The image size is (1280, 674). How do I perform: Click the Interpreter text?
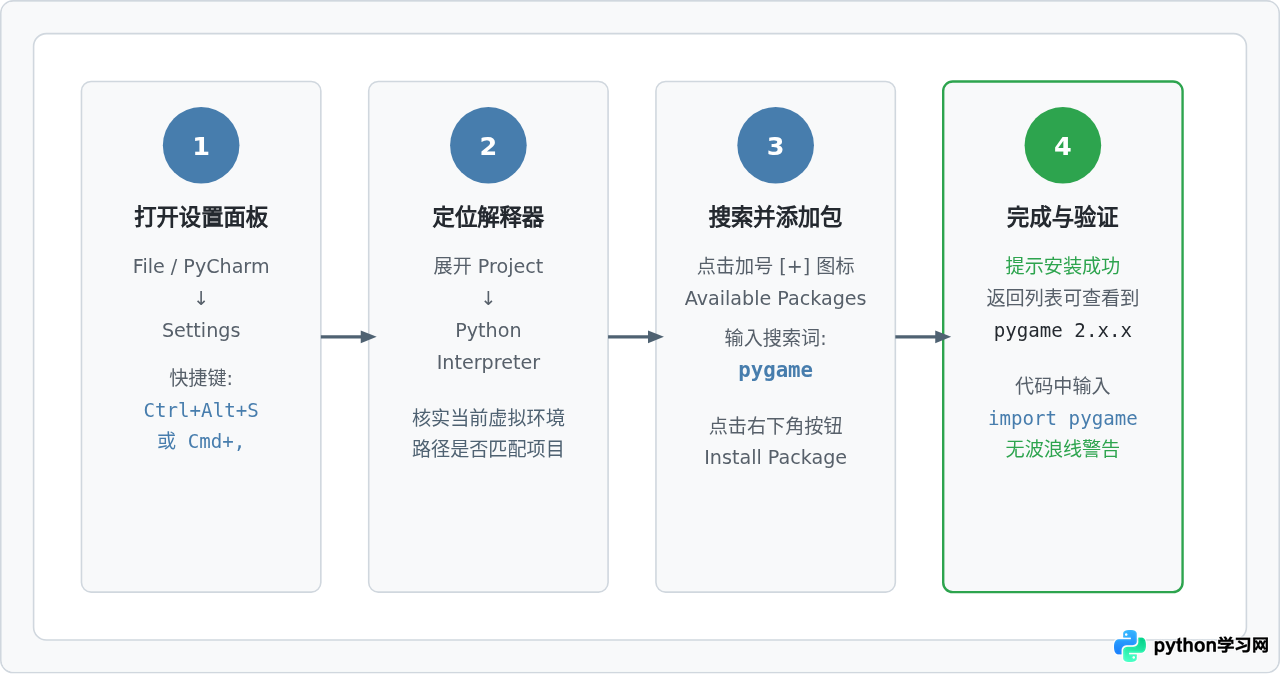(488, 362)
